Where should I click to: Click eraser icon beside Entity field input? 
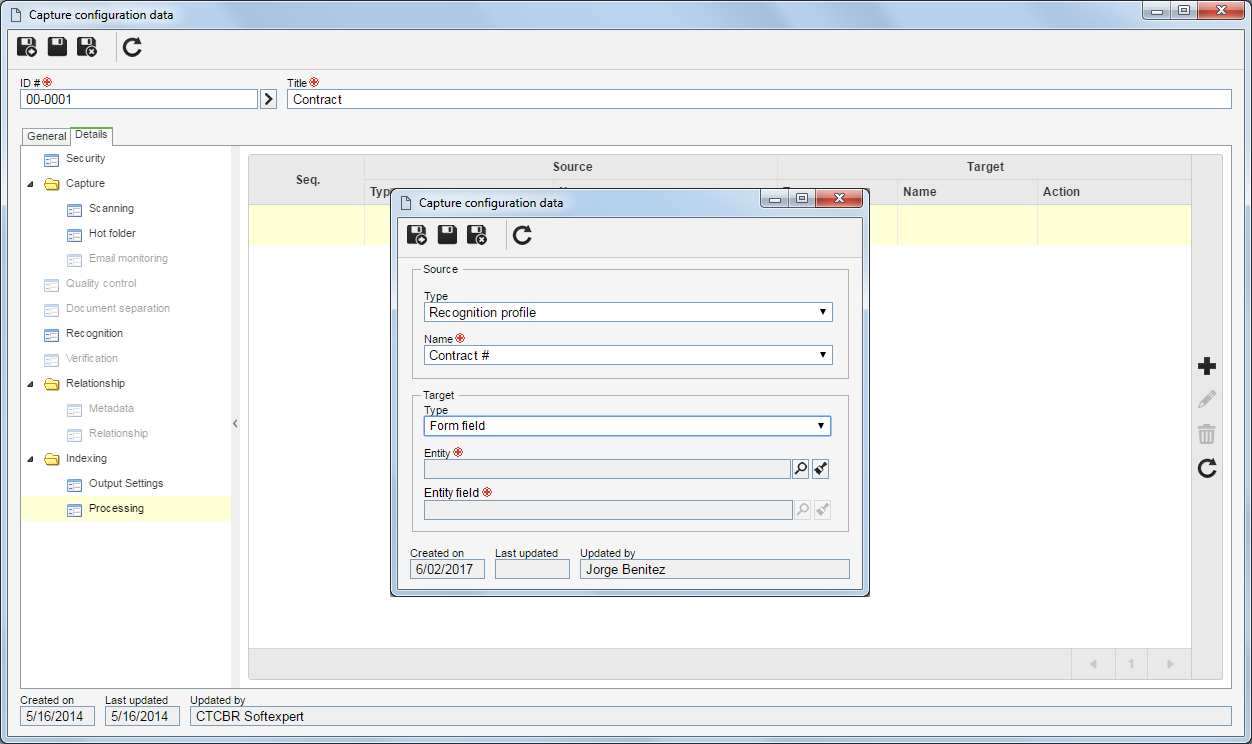point(822,510)
